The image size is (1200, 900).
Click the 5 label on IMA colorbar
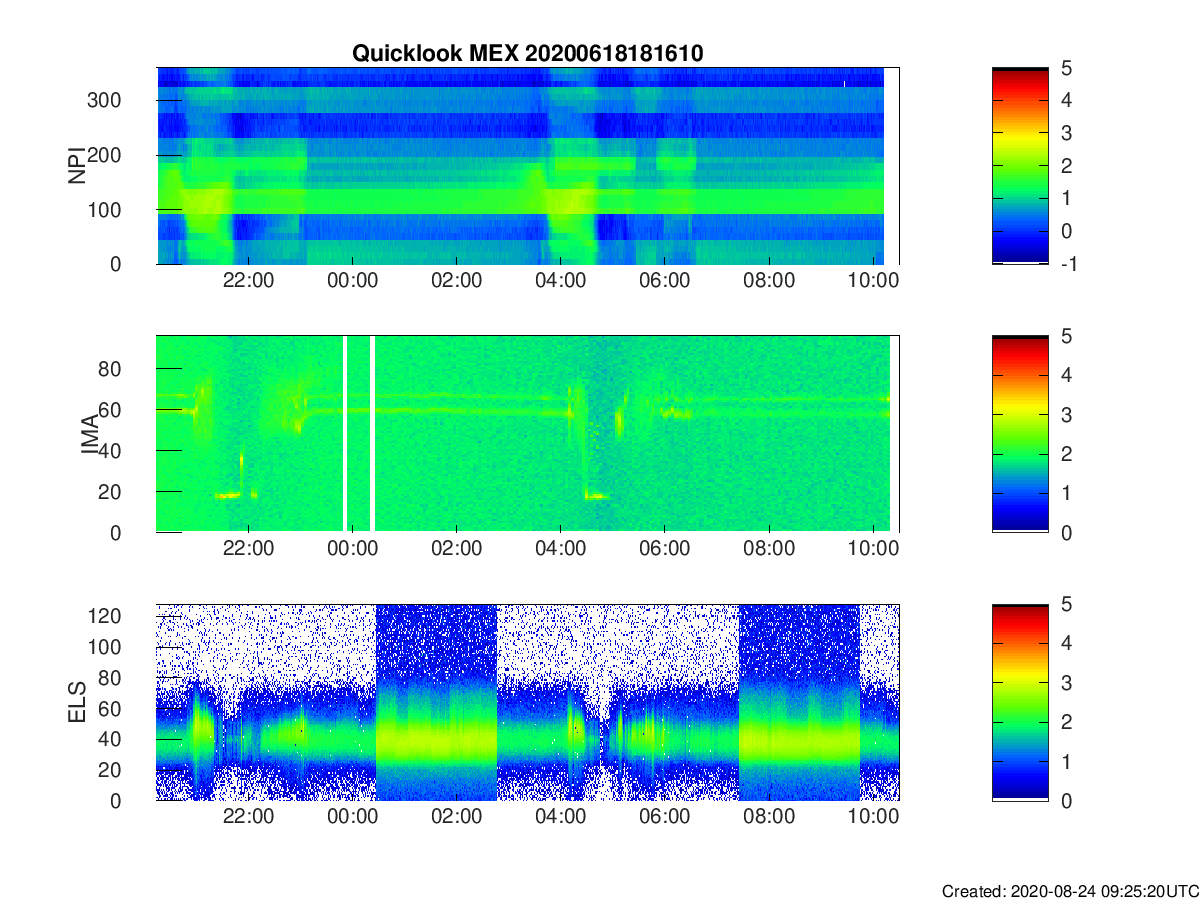[x=1065, y=336]
